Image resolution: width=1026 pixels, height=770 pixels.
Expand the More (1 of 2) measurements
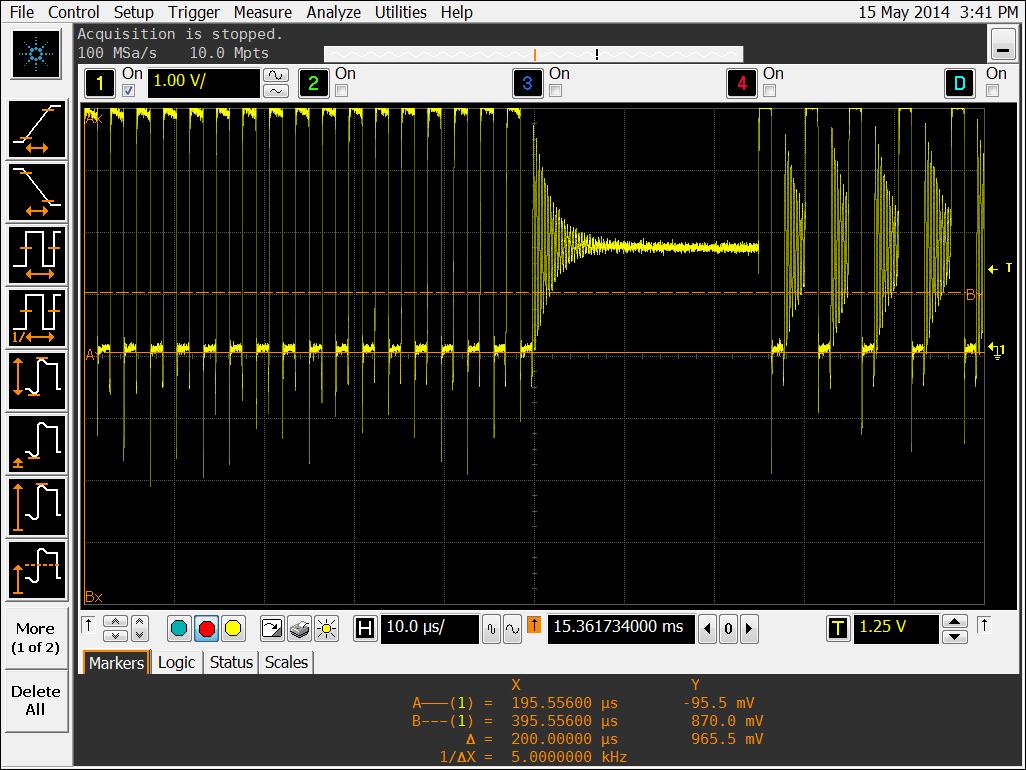(35, 637)
